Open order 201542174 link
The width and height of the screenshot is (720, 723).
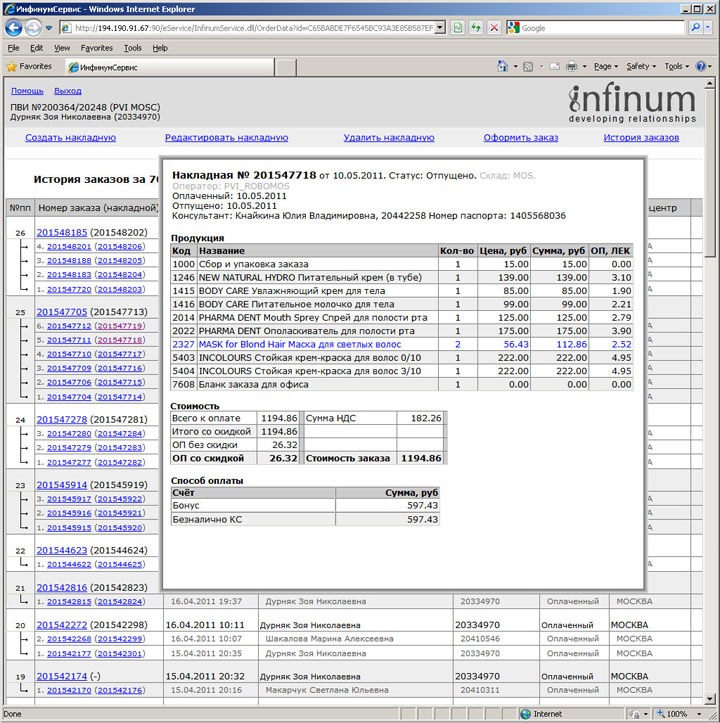point(62,676)
